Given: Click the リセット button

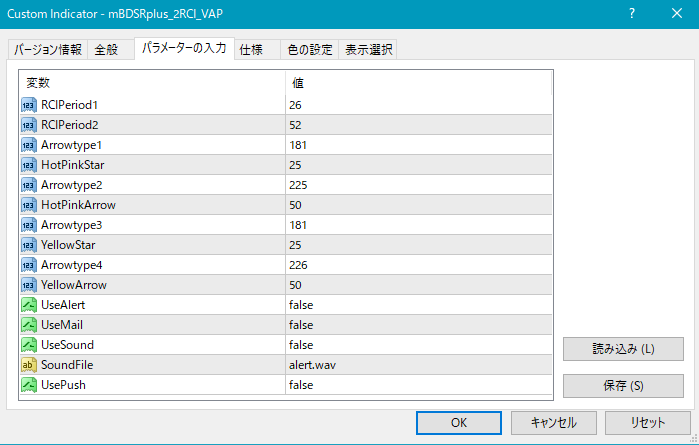Looking at the screenshot, I should pyautogui.click(x=647, y=422).
